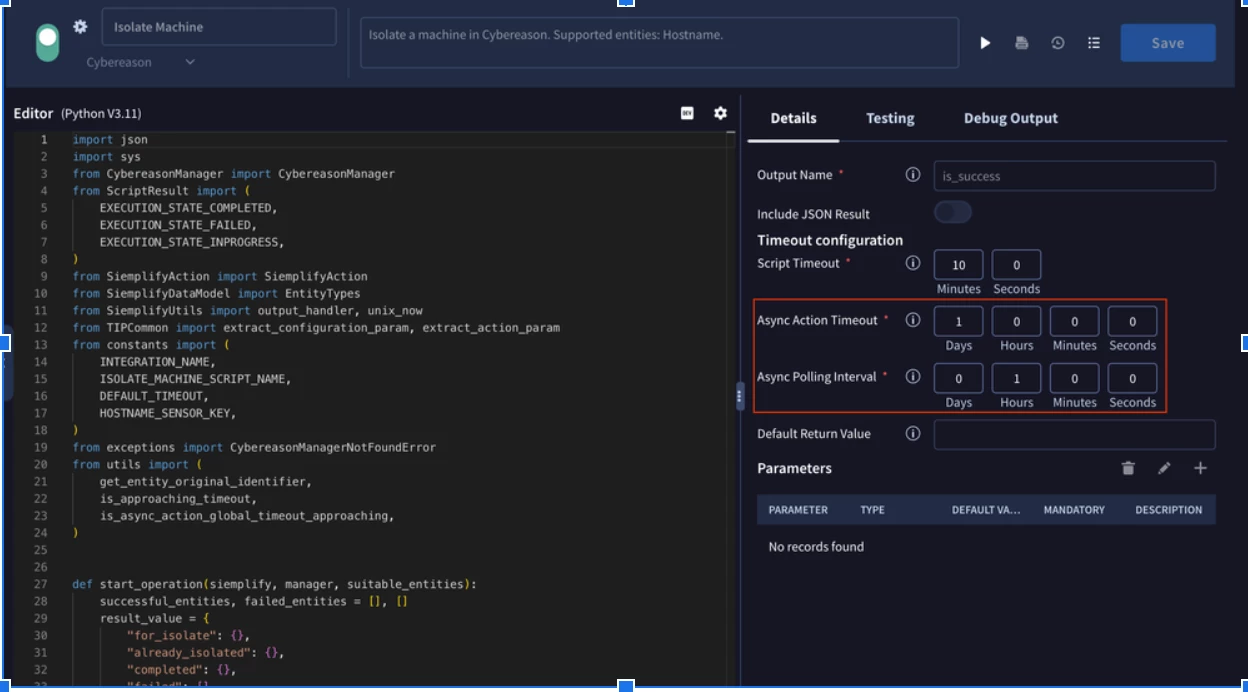Click Async Polling Interval Seconds field

point(1132,378)
